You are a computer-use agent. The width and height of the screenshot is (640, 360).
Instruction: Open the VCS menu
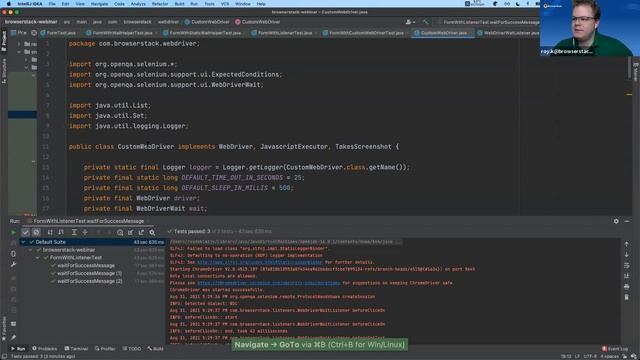click(224, 4)
